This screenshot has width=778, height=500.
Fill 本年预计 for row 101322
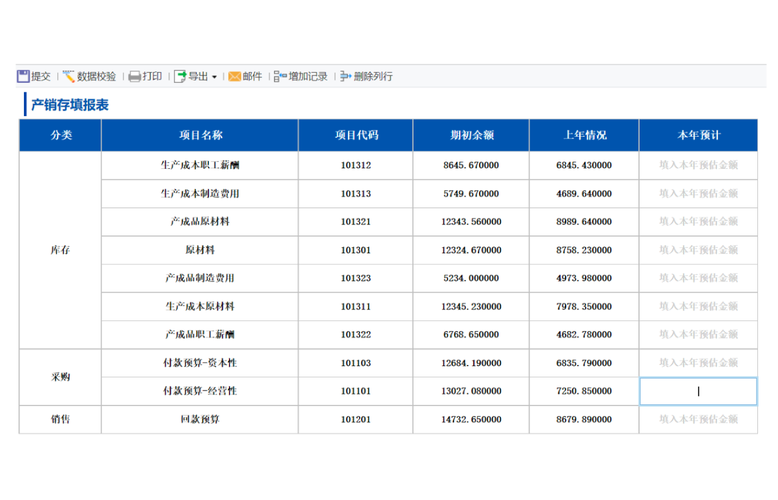coord(699,335)
